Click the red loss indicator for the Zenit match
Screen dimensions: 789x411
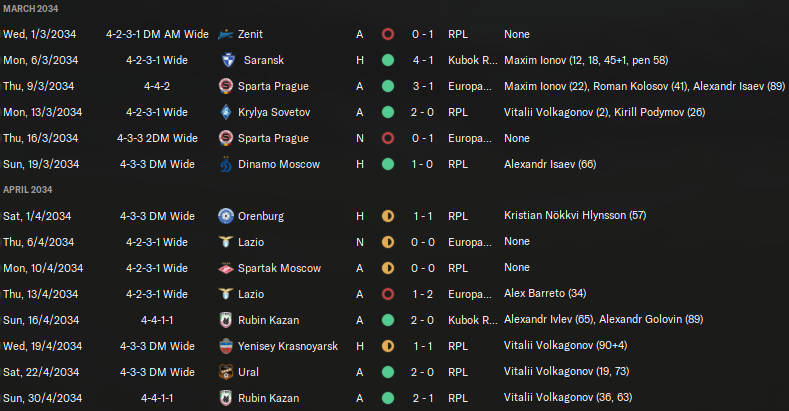click(388, 34)
